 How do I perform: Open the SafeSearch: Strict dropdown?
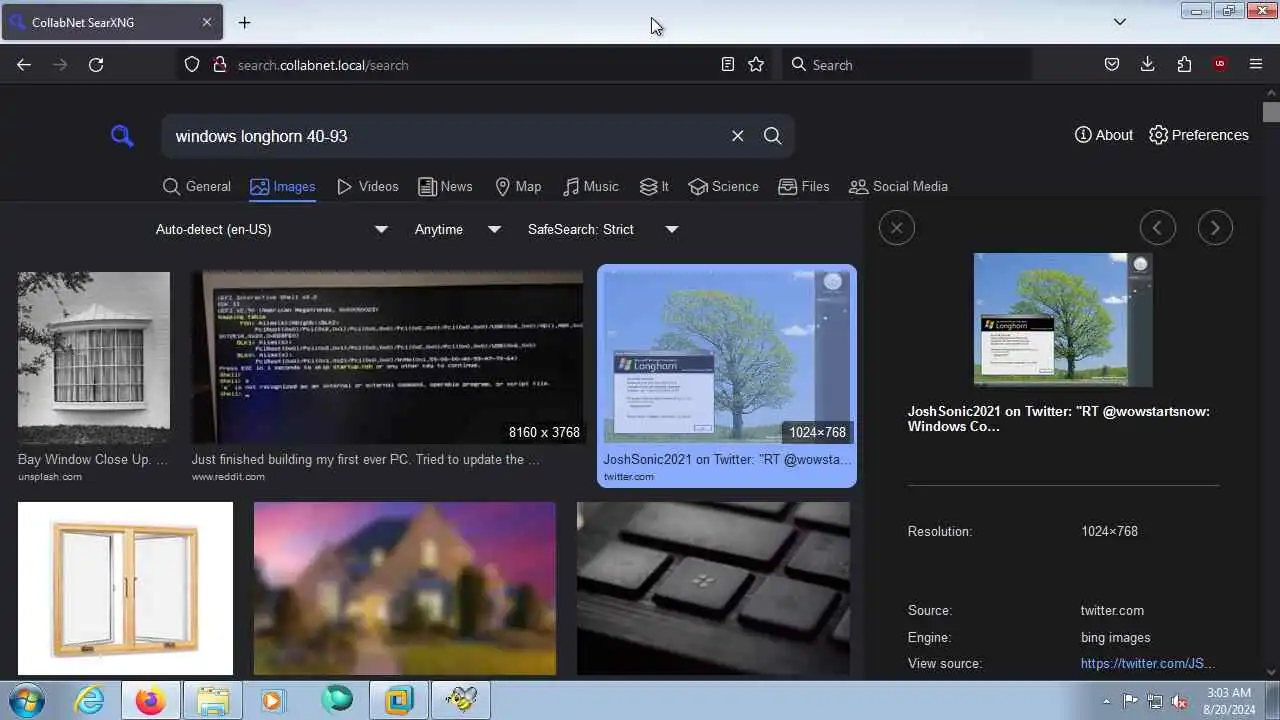click(603, 229)
